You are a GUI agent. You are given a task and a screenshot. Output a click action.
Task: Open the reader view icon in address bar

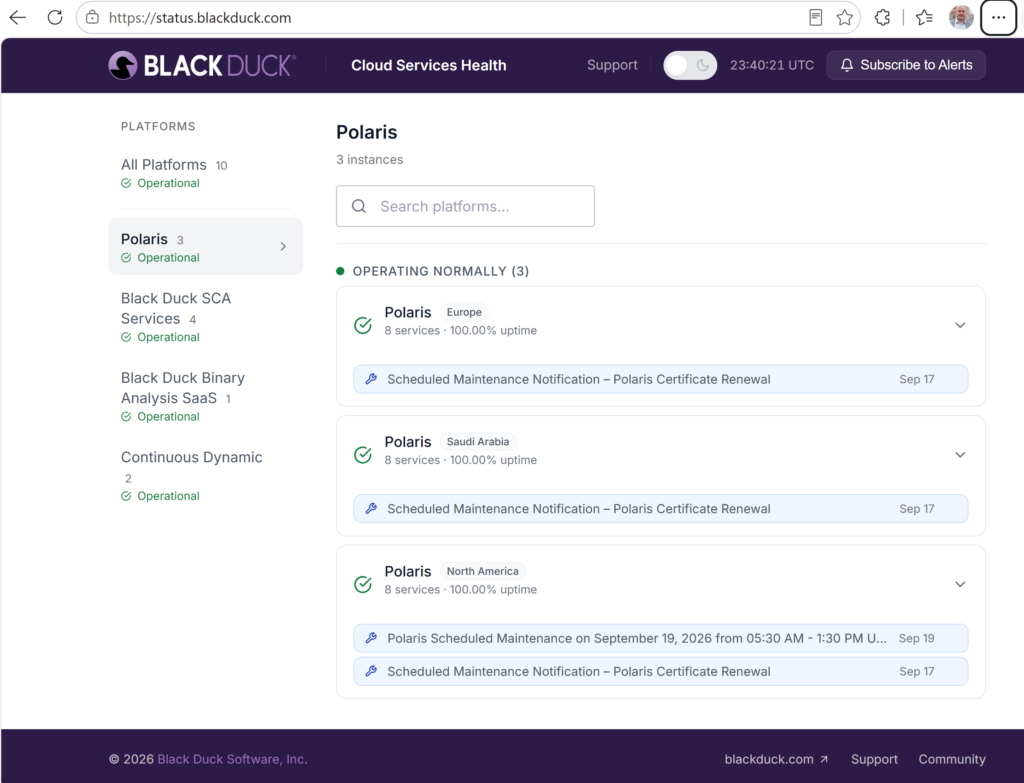(x=815, y=18)
